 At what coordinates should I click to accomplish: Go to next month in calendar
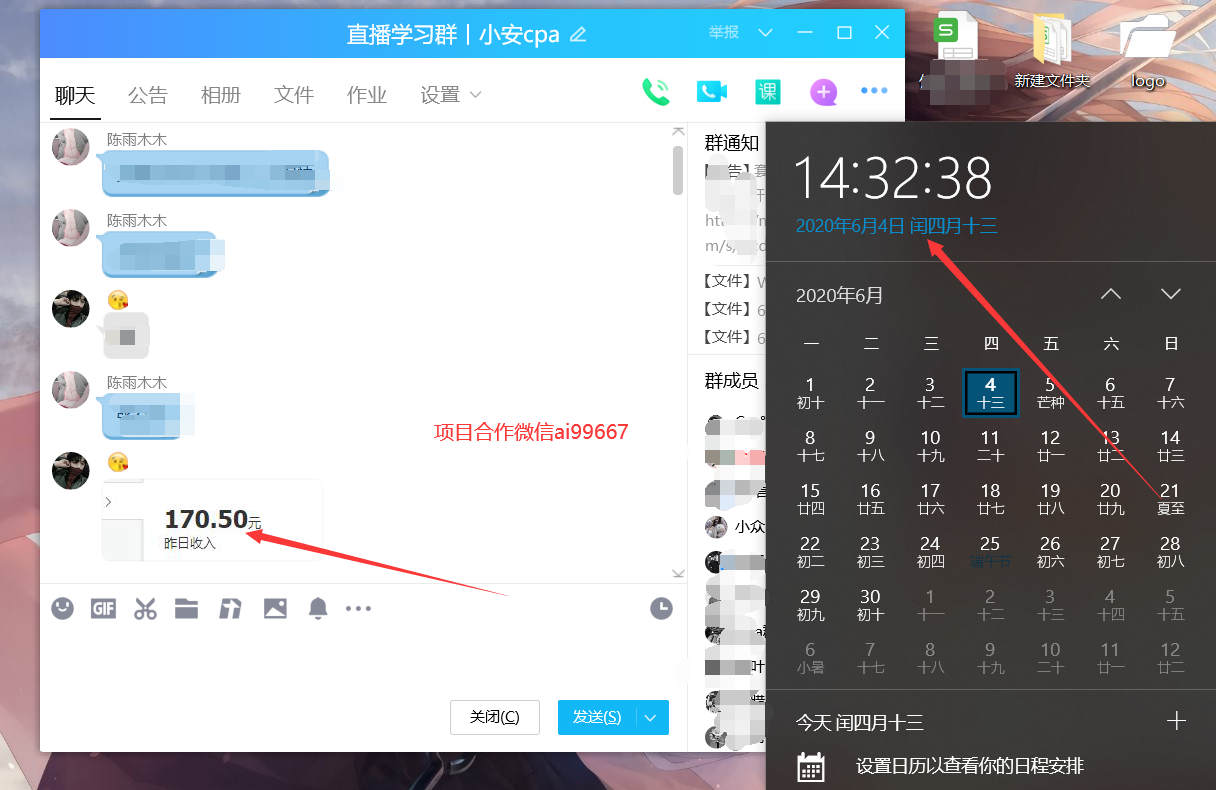click(x=1171, y=294)
